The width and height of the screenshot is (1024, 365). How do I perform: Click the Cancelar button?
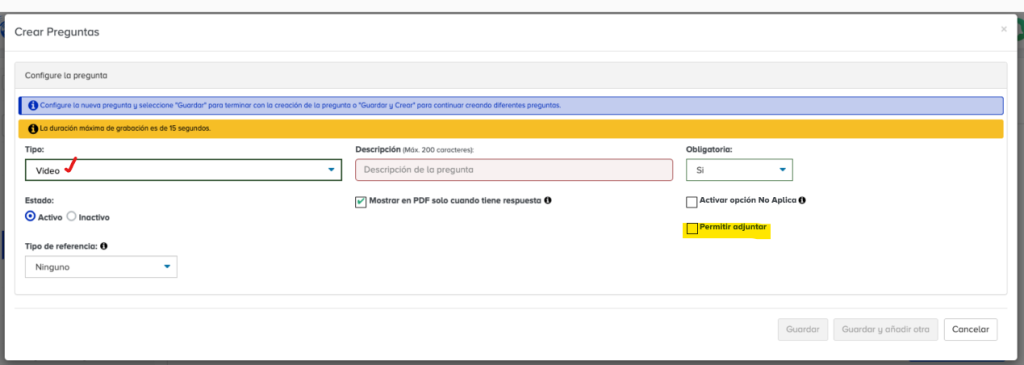tap(970, 330)
